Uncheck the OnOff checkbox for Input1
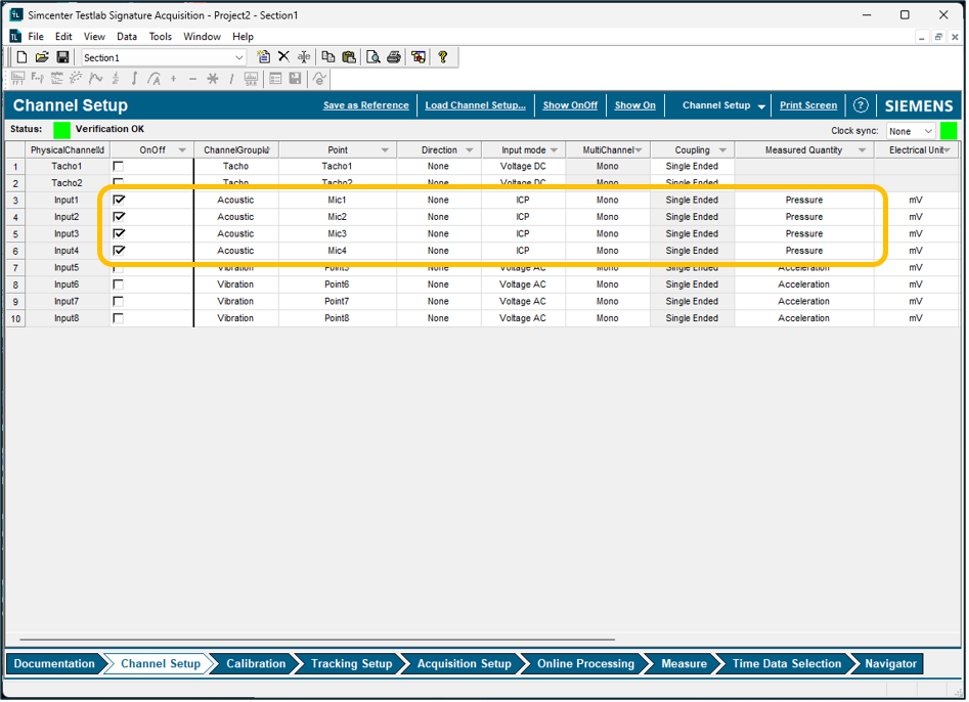This screenshot has width=969, height=702. coord(119,200)
